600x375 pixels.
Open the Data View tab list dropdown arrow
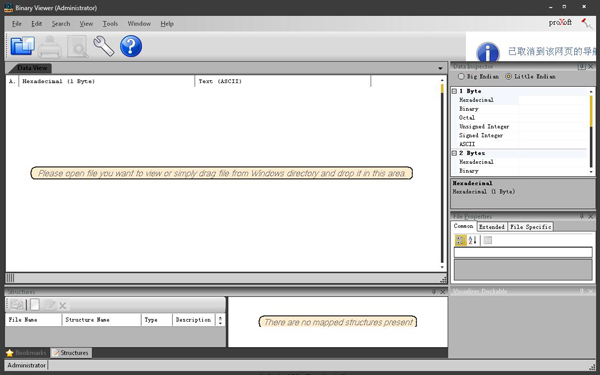[x=440, y=68]
